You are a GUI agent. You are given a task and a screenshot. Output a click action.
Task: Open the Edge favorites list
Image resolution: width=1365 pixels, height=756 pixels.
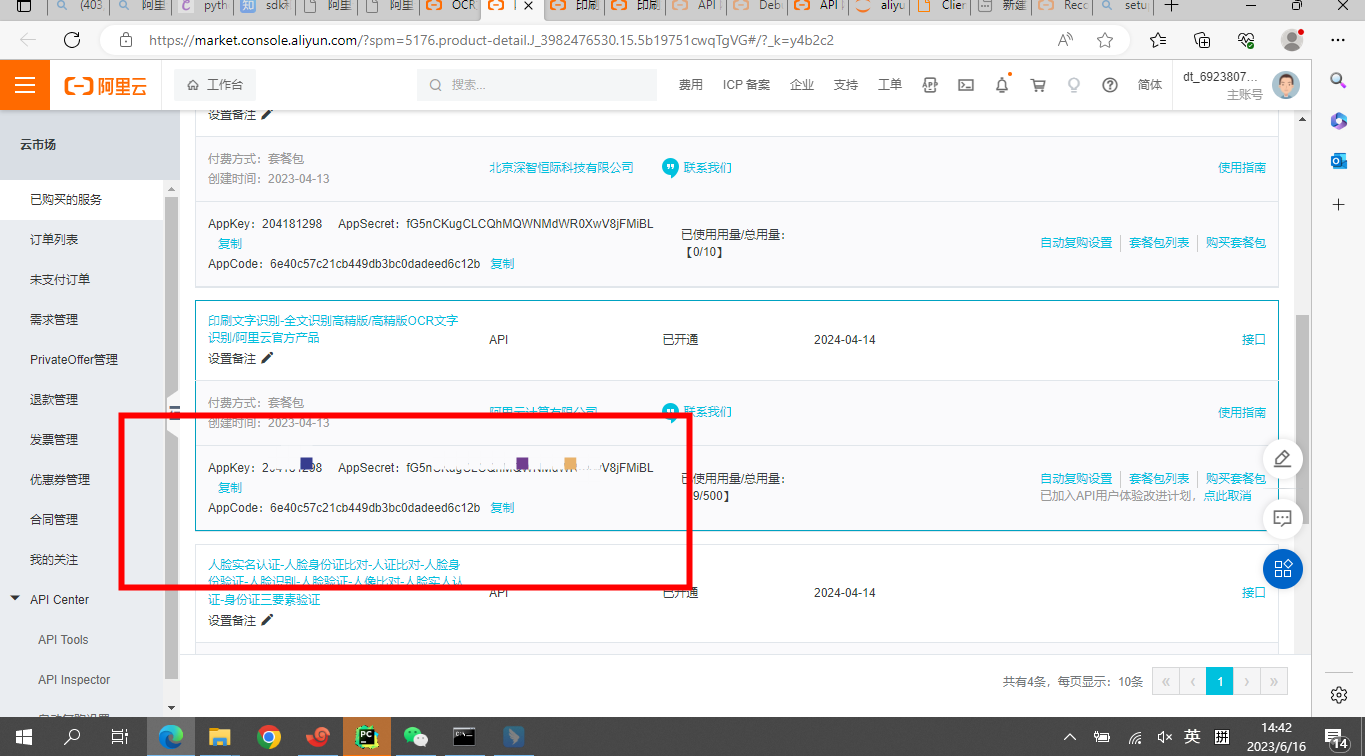click(x=1158, y=40)
